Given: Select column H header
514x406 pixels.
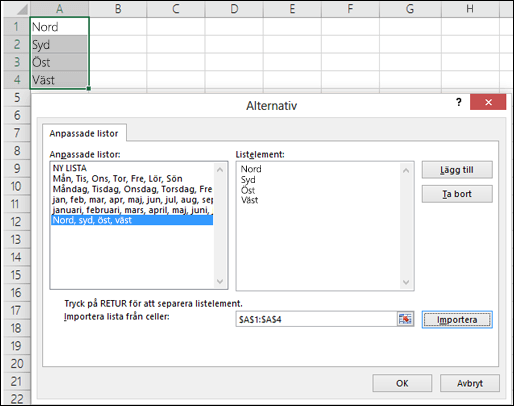Looking at the screenshot, I should [470, 9].
